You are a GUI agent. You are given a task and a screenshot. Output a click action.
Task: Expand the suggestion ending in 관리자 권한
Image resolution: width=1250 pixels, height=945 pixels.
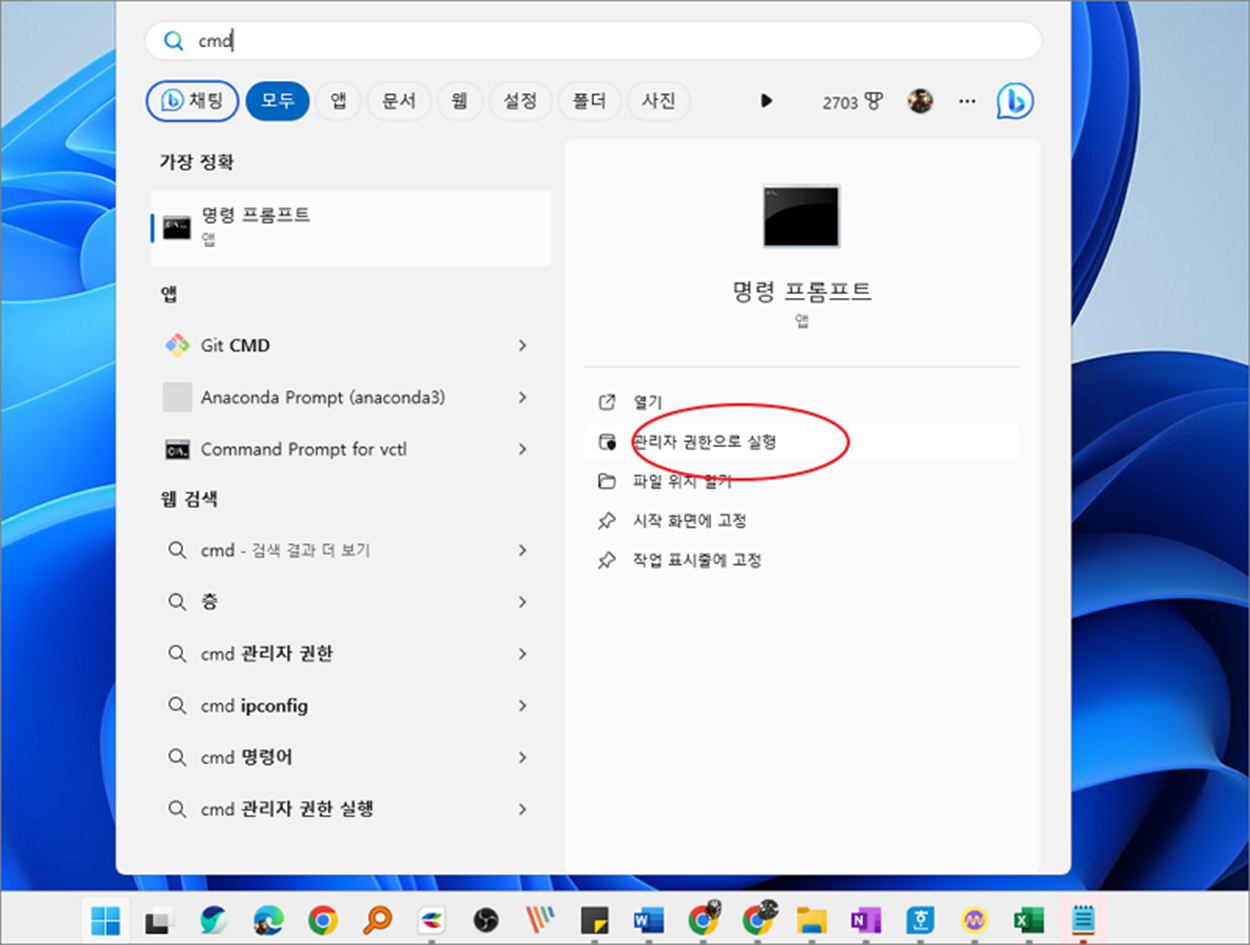[x=522, y=654]
